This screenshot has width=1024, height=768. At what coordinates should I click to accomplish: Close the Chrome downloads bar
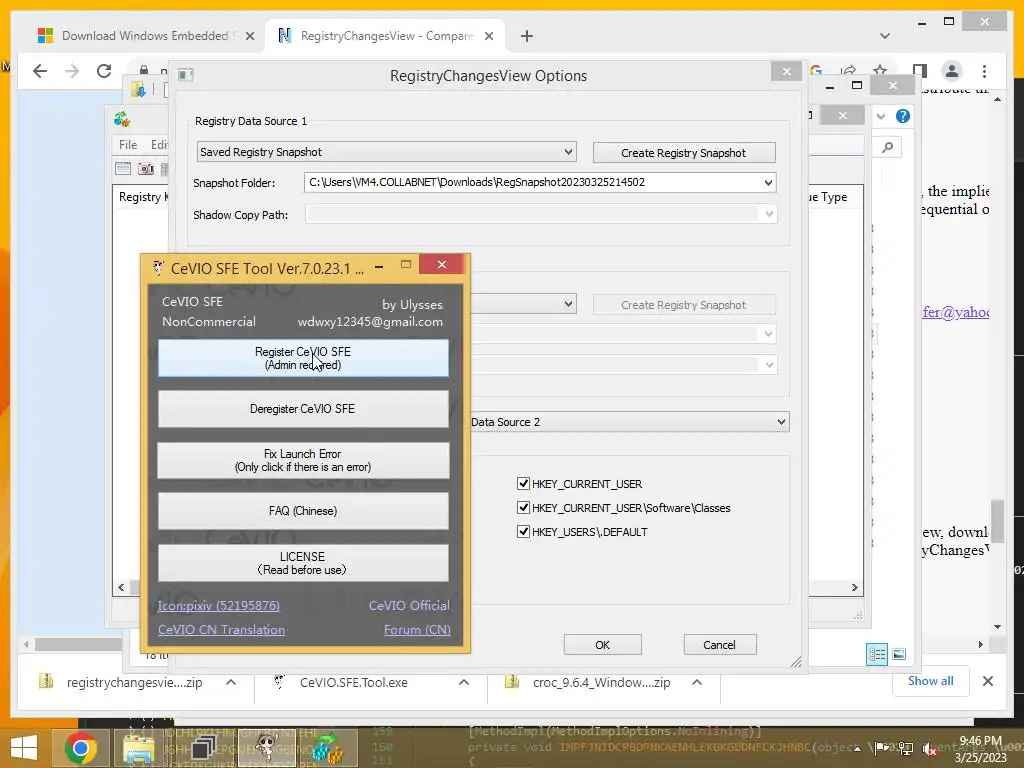click(x=987, y=681)
